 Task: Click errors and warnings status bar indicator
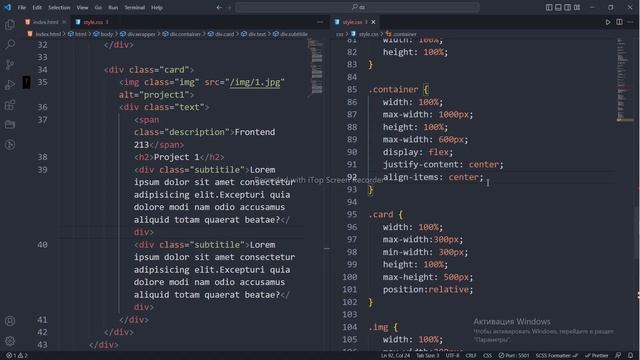point(16,356)
